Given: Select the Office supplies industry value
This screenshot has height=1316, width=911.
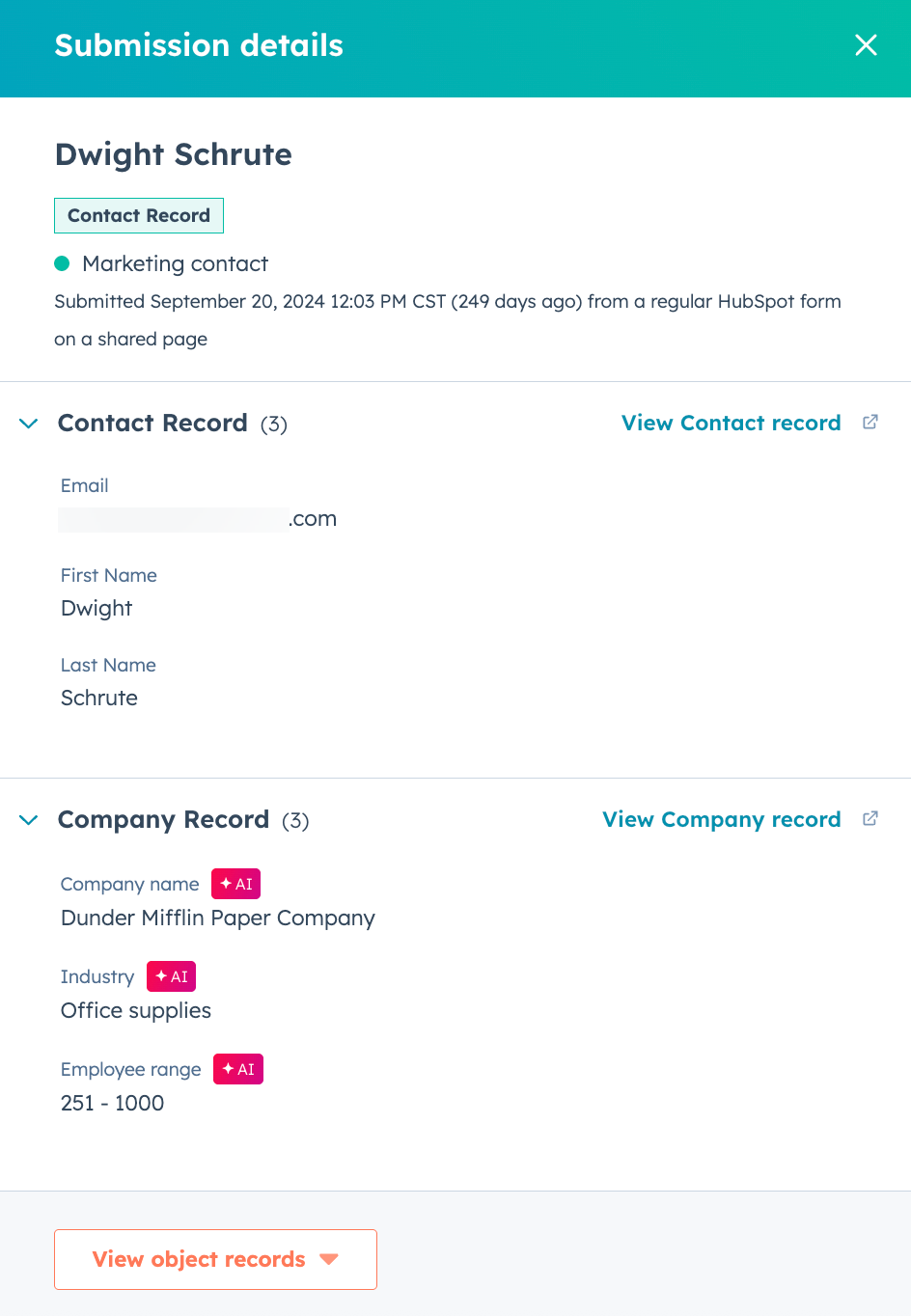Looking at the screenshot, I should coord(135,1010).
